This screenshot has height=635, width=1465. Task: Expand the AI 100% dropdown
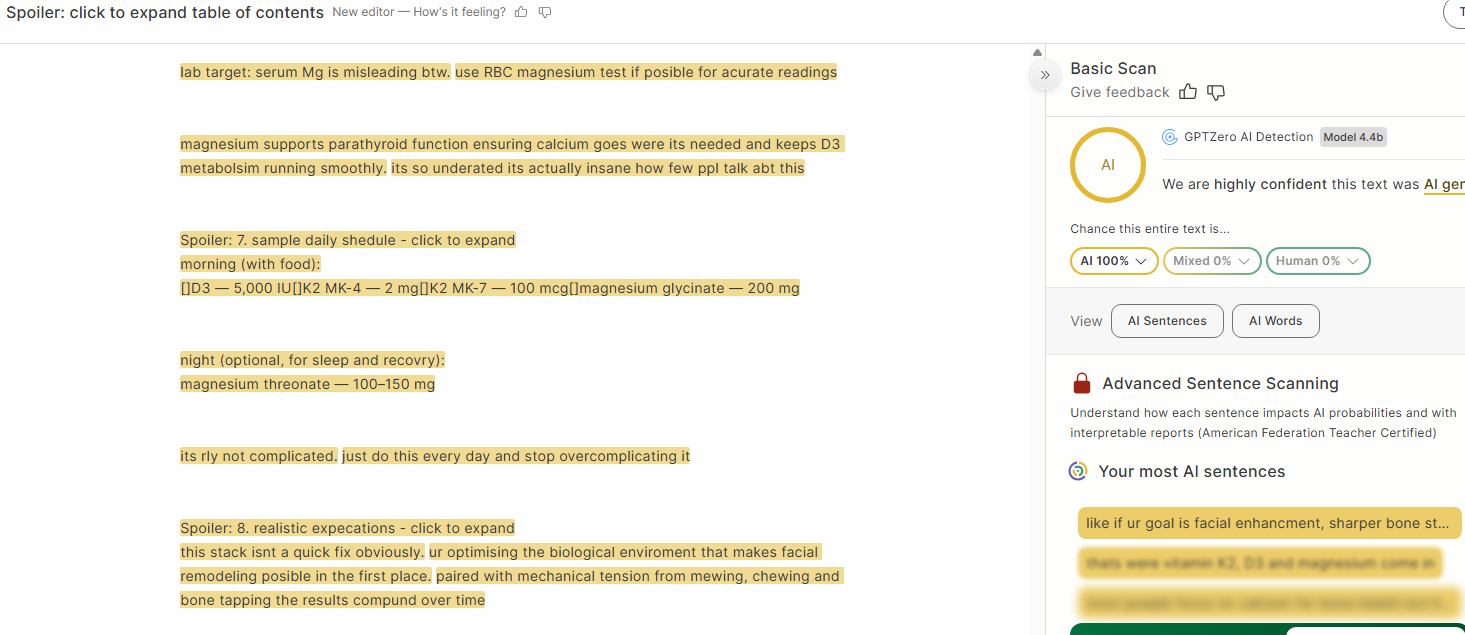coord(1114,261)
